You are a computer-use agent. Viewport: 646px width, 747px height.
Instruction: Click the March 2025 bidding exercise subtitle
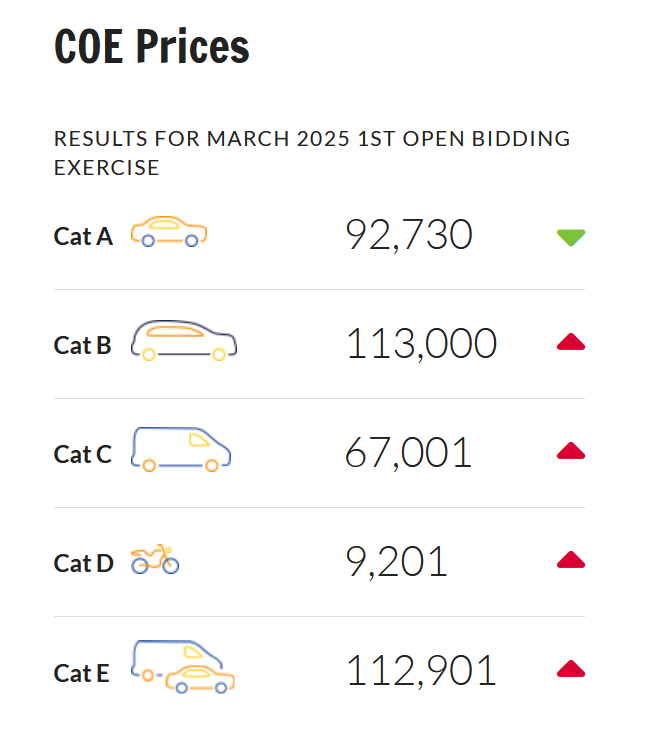312,153
